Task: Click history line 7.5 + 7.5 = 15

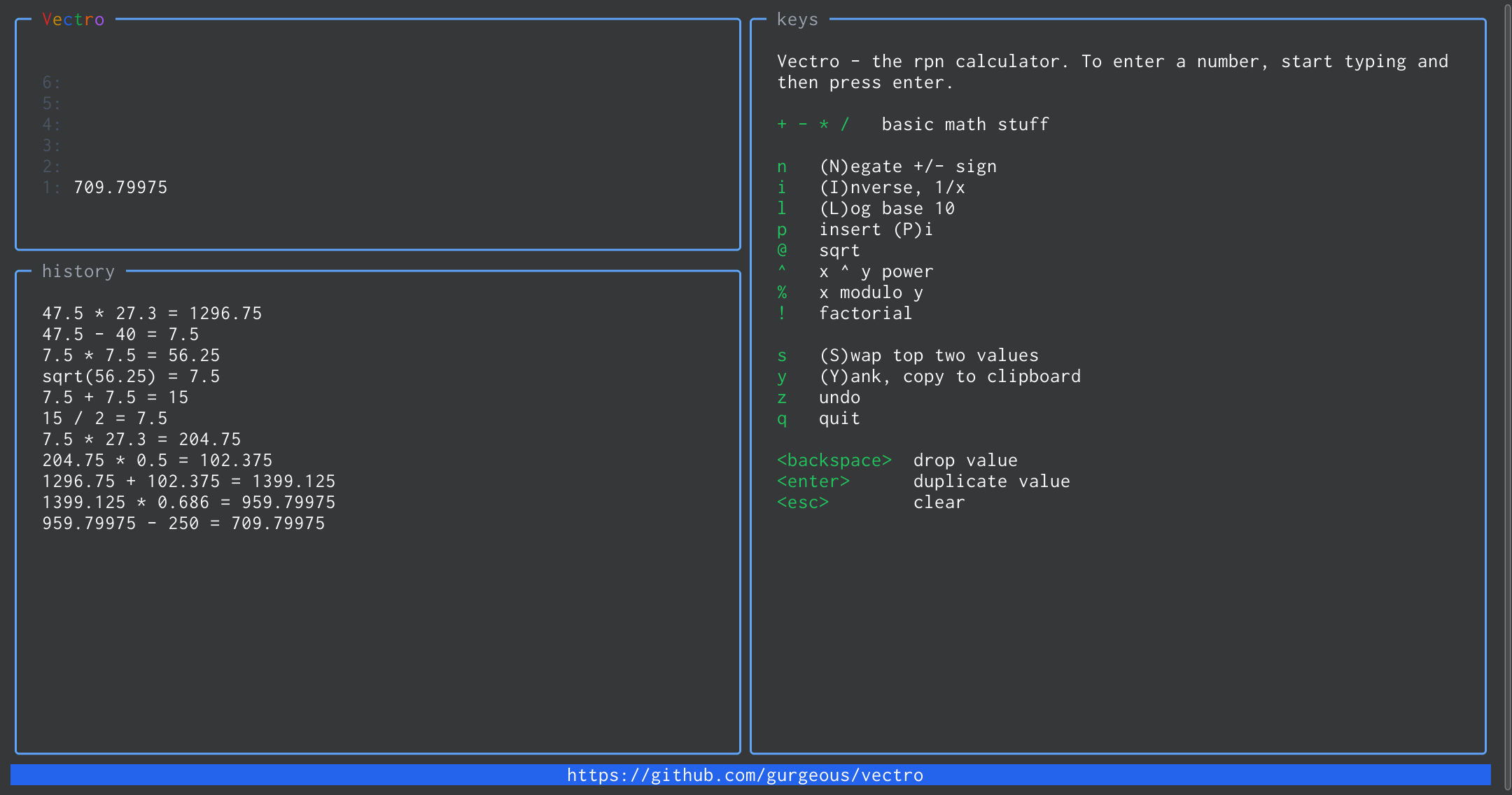Action: (x=115, y=397)
